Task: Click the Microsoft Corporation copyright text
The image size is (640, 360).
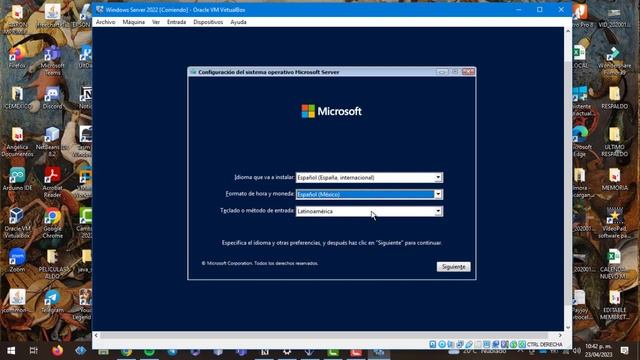Action: pos(260,263)
